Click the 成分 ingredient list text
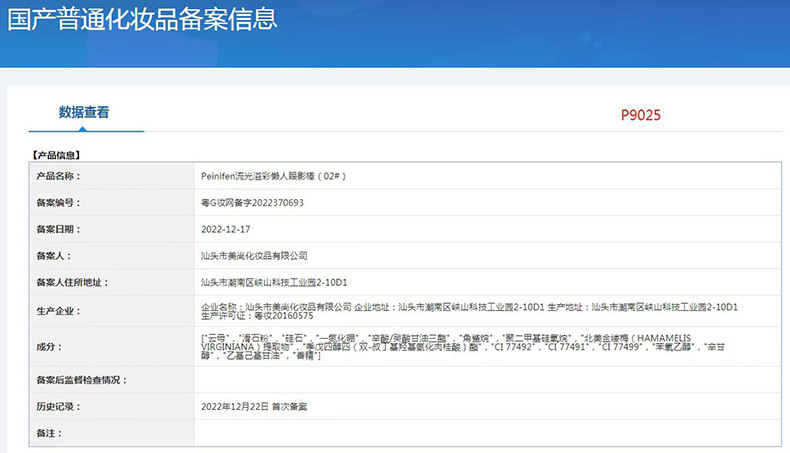 pyautogui.click(x=463, y=347)
